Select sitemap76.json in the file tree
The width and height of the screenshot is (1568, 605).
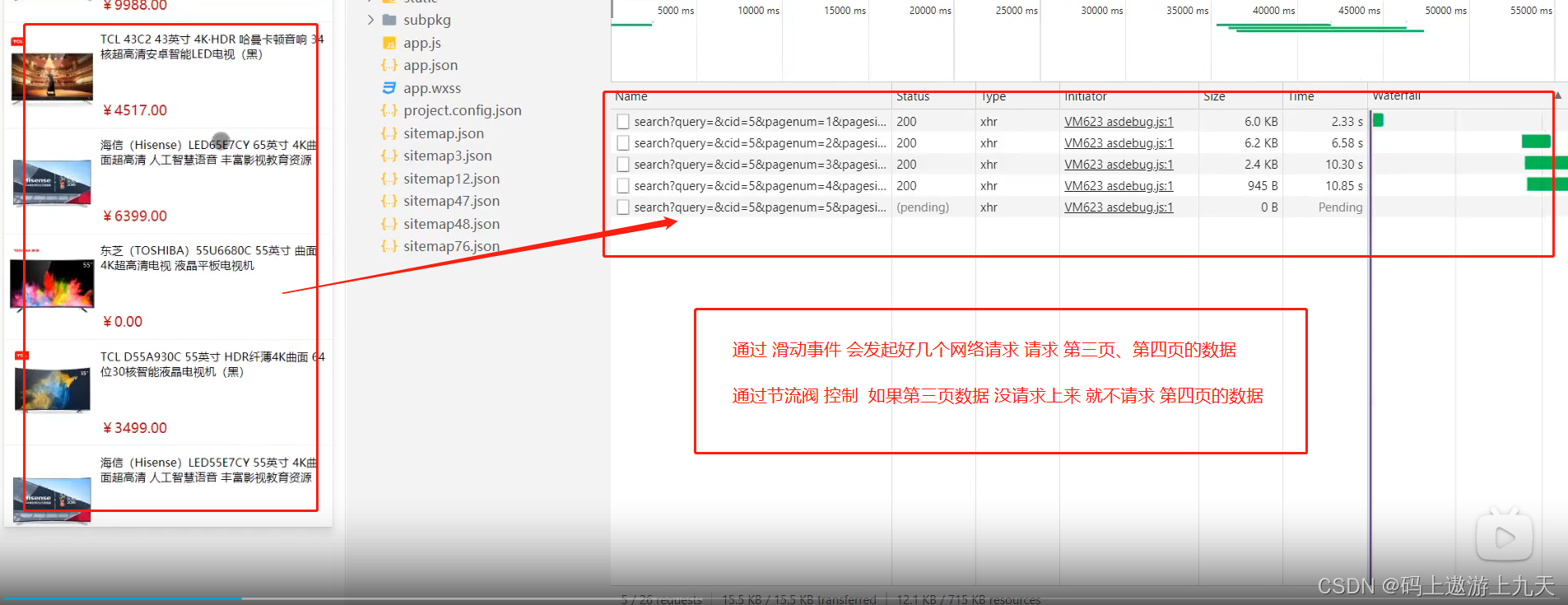click(451, 246)
